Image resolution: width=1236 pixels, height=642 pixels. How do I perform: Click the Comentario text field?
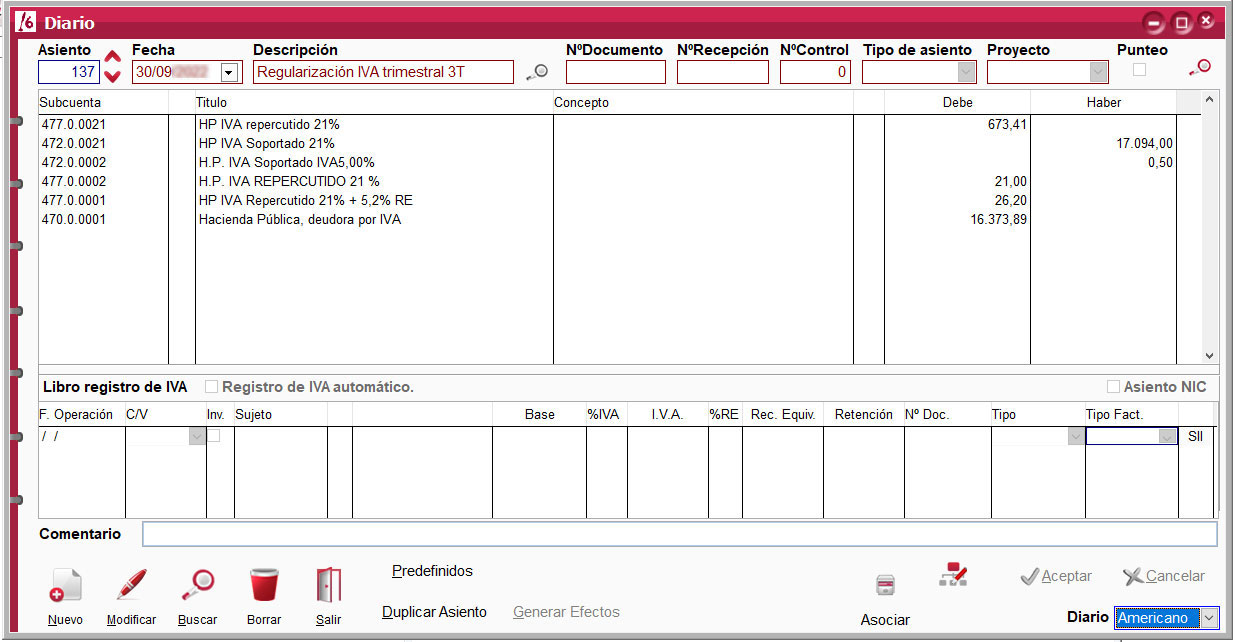click(x=680, y=534)
